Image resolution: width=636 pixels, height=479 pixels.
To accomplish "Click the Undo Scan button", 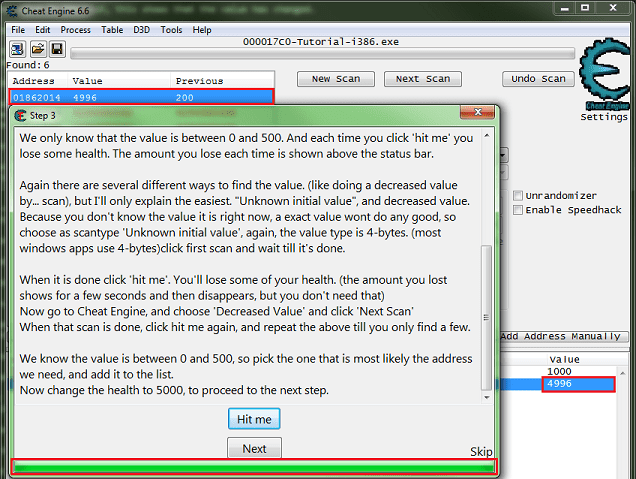I will click(x=538, y=79).
